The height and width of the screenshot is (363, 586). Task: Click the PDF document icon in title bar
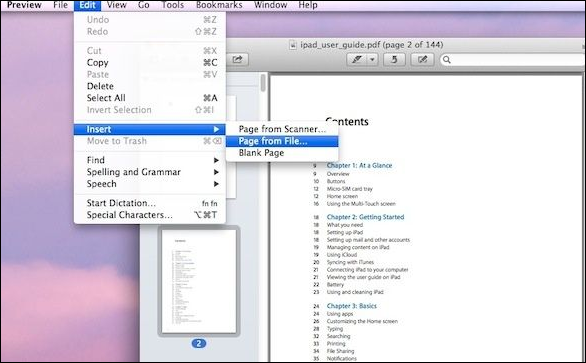pyautogui.click(x=293, y=45)
